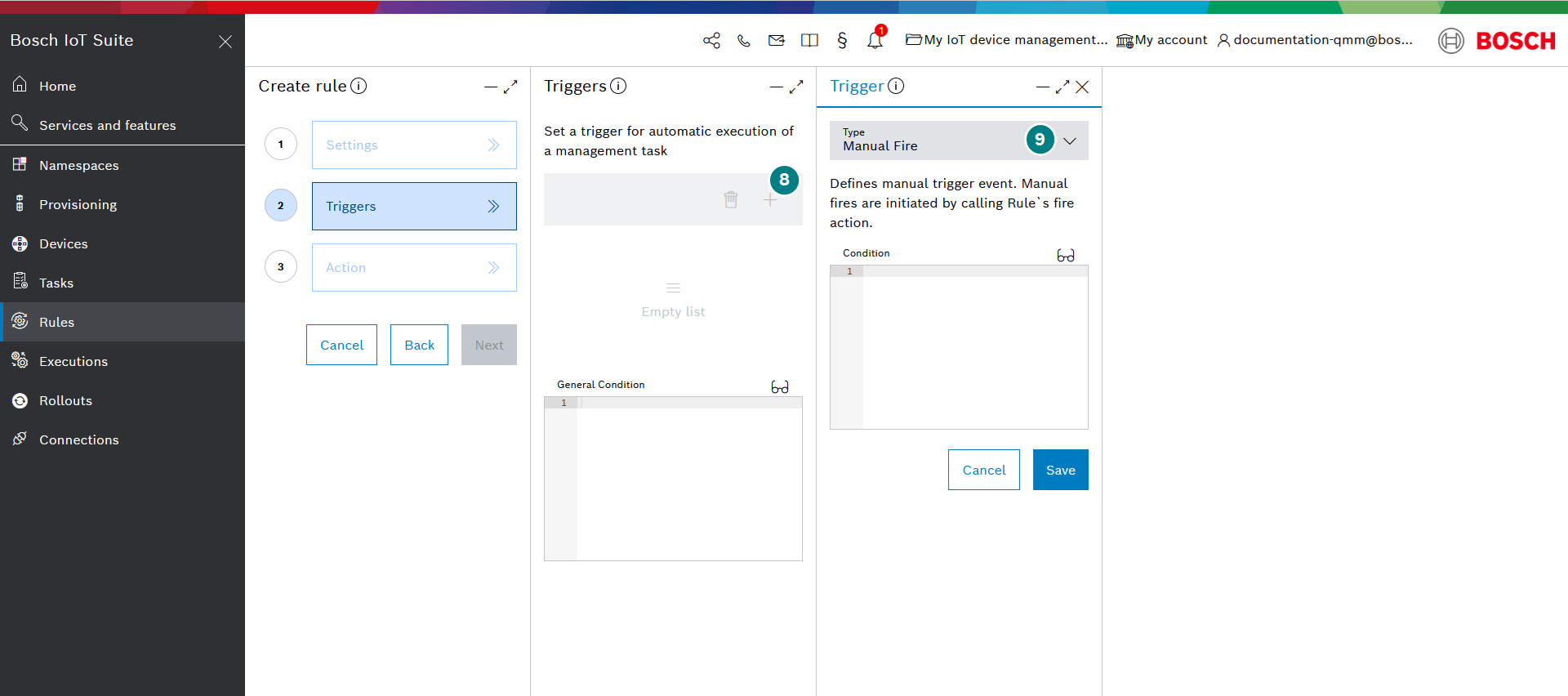Open the documentation book icon

809,40
